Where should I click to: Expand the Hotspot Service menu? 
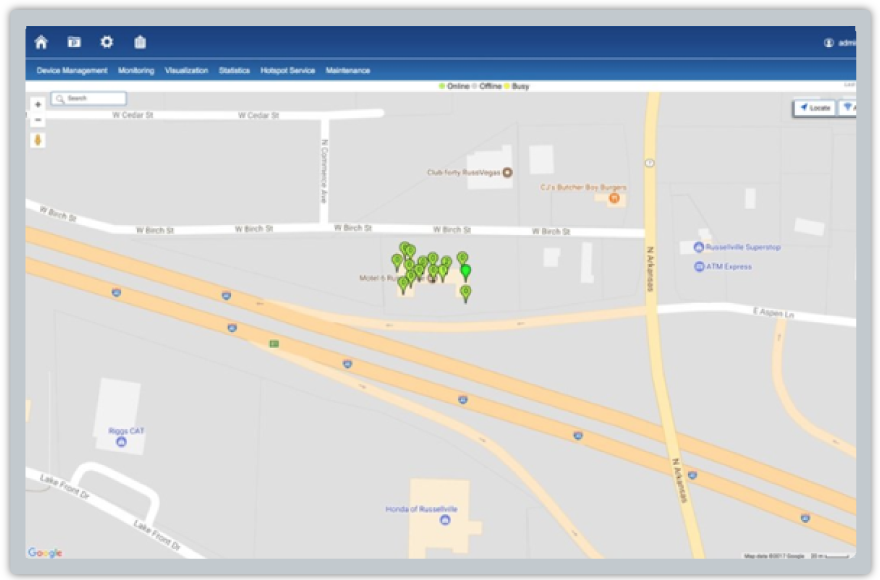click(287, 71)
